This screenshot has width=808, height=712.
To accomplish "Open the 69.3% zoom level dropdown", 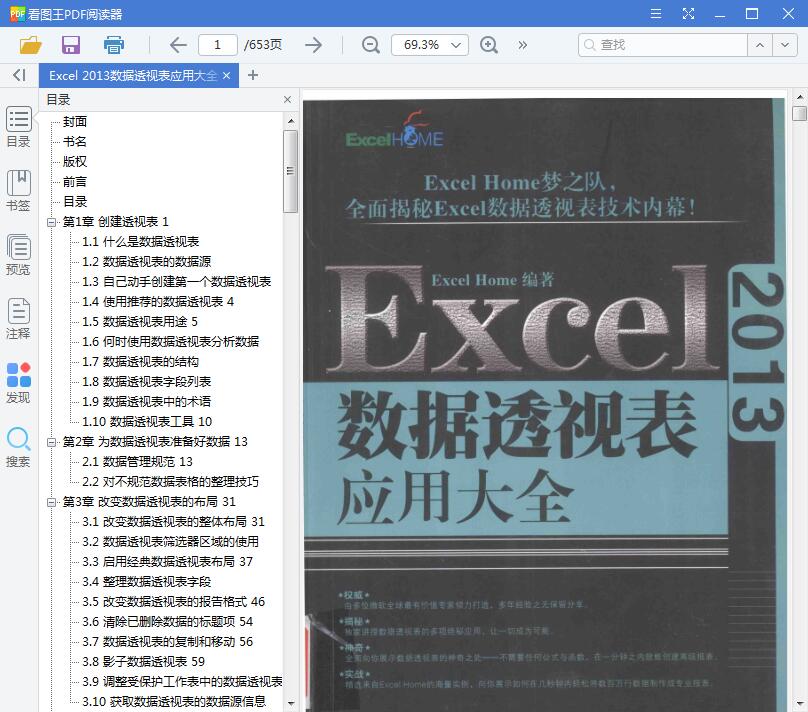I will 430,45.
